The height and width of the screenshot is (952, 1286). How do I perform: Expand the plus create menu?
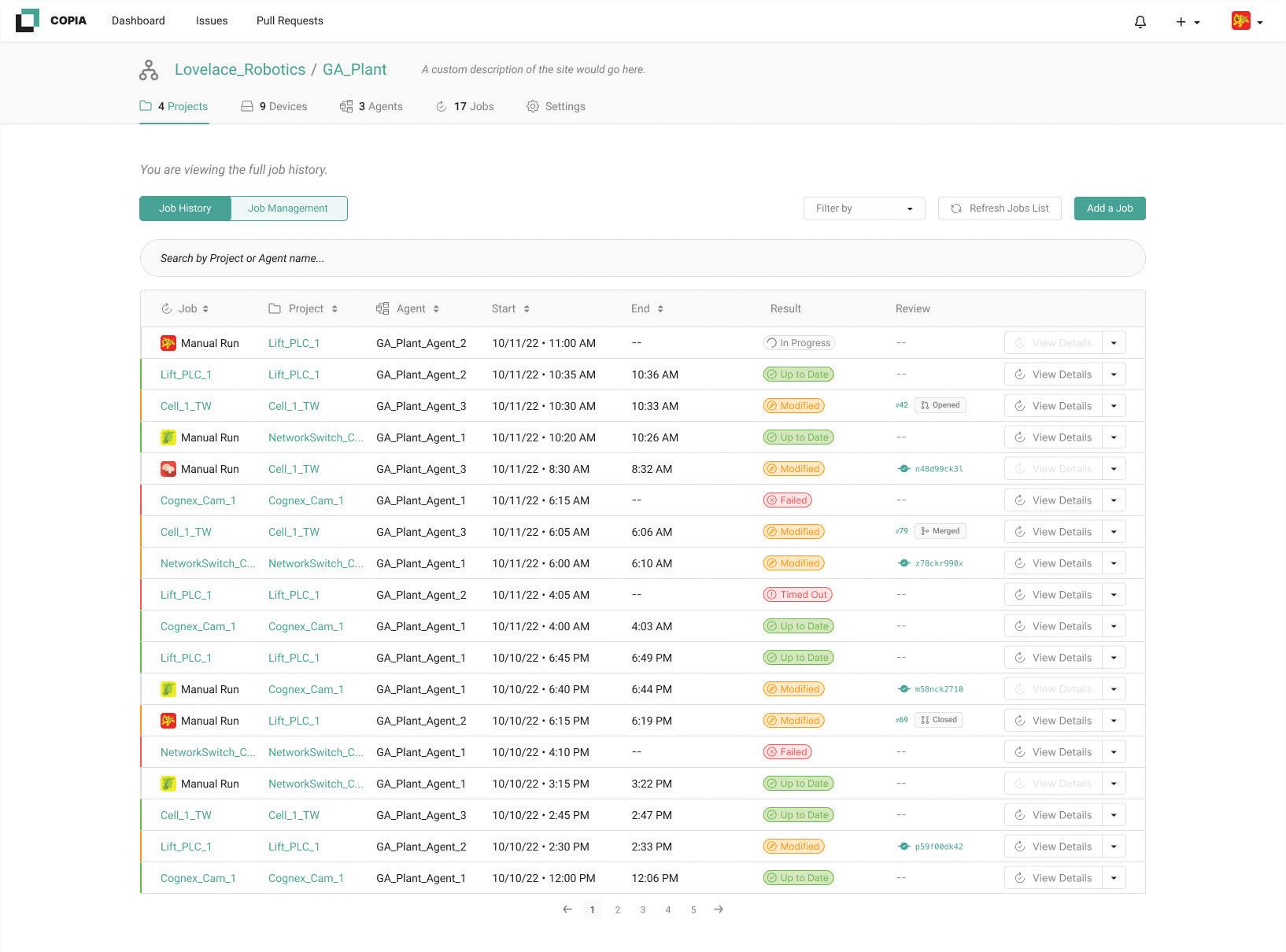tap(1188, 22)
